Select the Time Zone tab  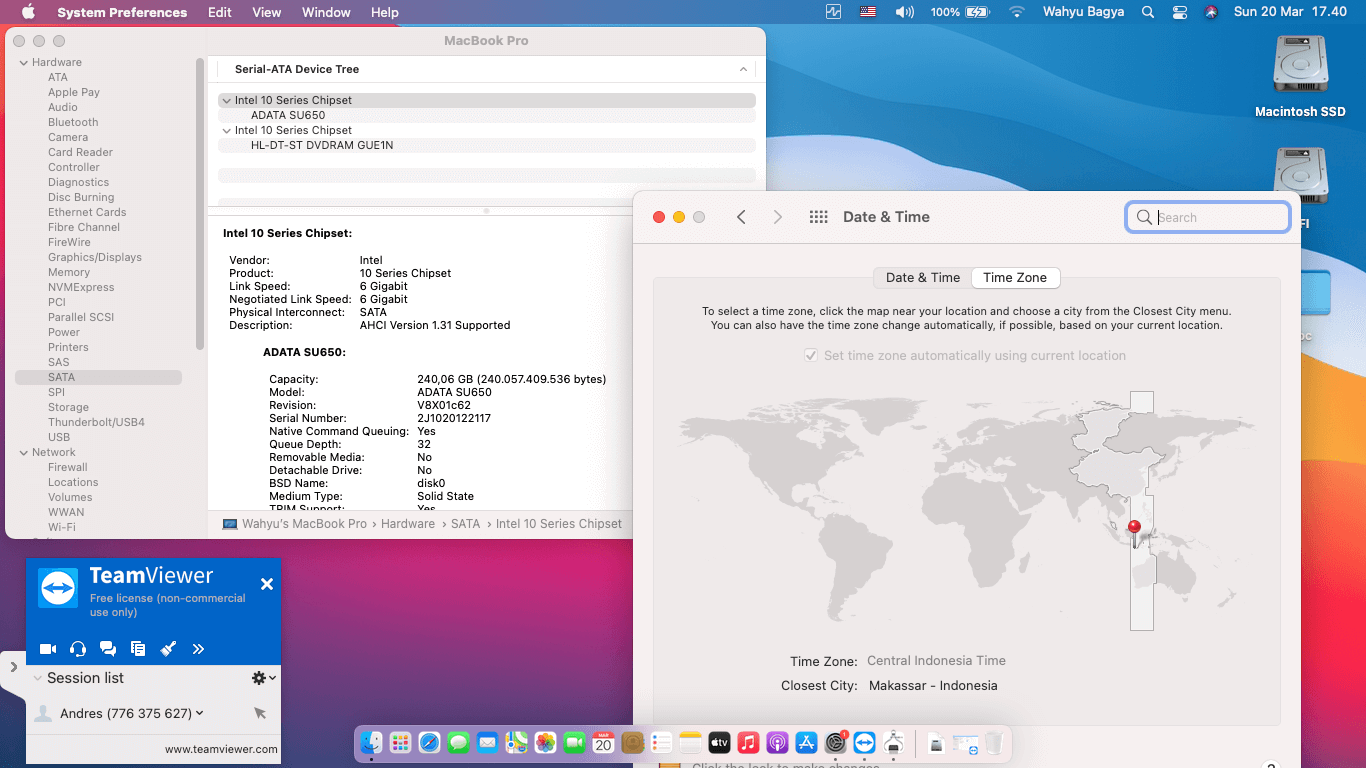[1015, 278]
